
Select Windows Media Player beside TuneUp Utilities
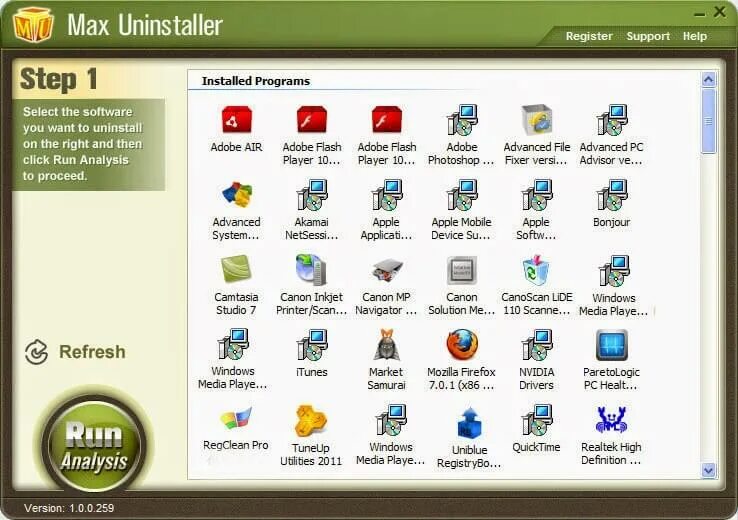391,436
